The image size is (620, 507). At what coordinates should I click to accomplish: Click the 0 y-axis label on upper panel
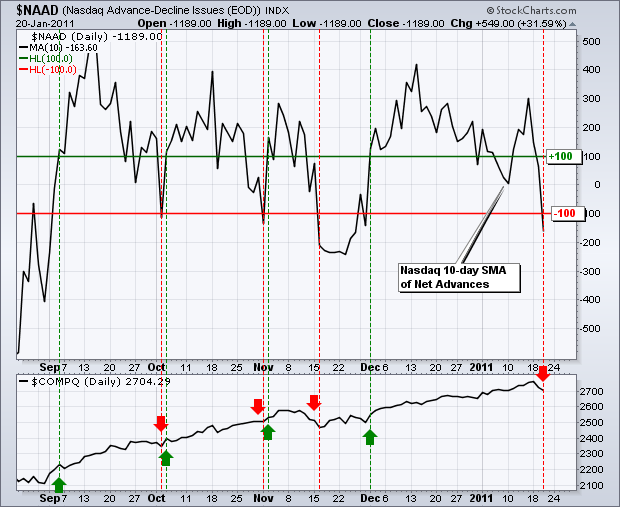pos(597,185)
